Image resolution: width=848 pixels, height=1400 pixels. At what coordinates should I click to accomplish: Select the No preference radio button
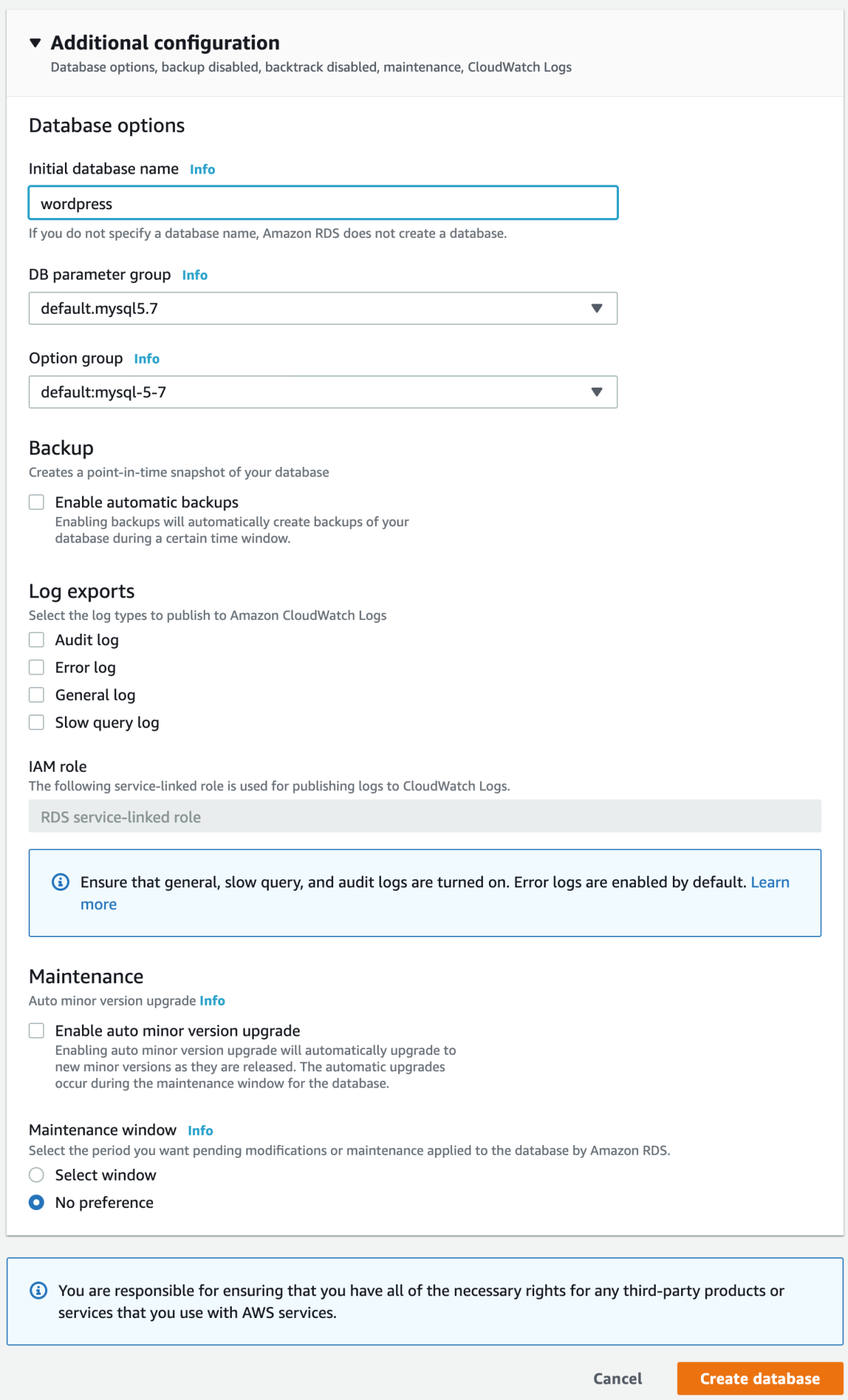pos(37,1202)
